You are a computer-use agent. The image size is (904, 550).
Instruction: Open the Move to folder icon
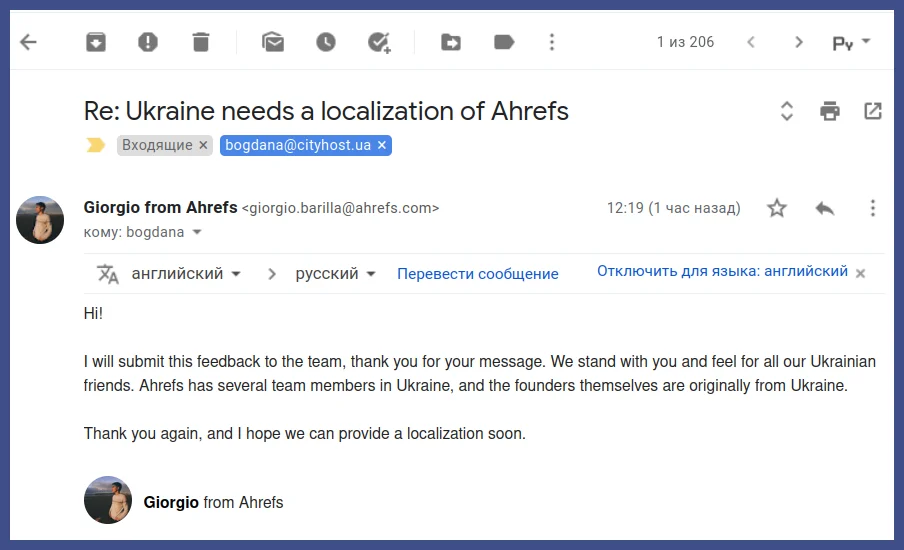tap(451, 42)
